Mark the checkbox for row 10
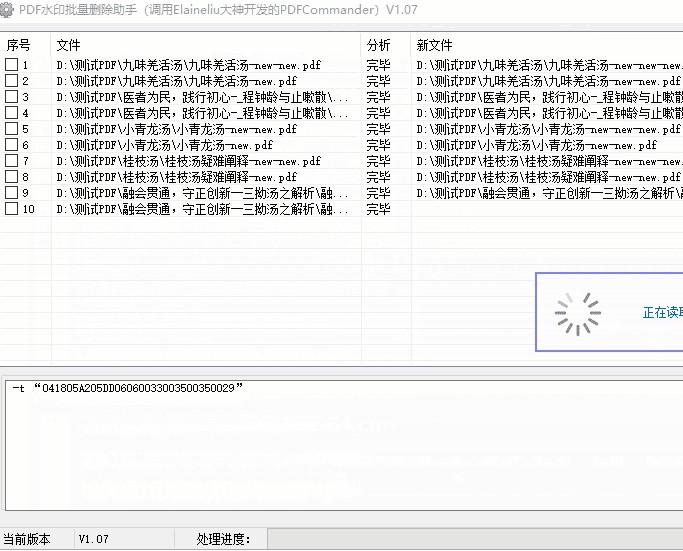The image size is (683, 551). pos(12,209)
